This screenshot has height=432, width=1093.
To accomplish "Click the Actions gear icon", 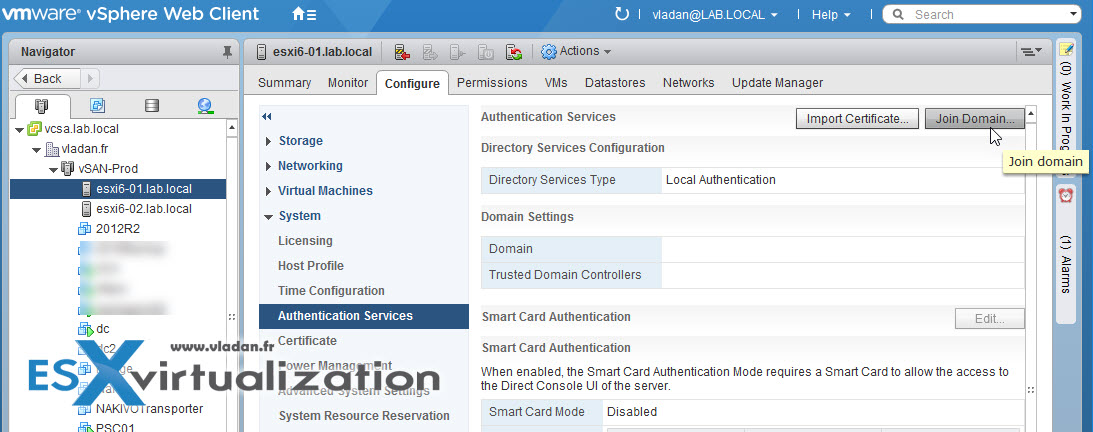I will pyautogui.click(x=549, y=52).
